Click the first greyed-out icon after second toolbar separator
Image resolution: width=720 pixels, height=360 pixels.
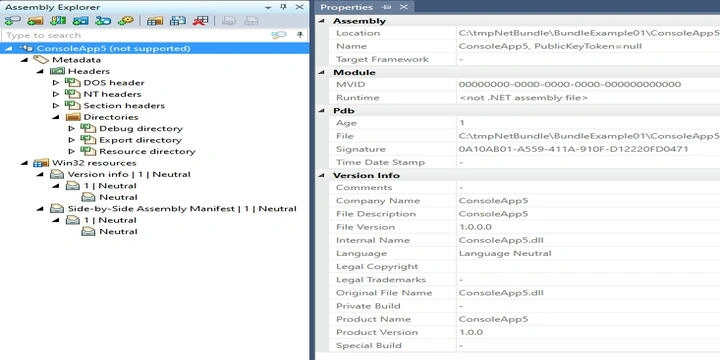[229, 21]
